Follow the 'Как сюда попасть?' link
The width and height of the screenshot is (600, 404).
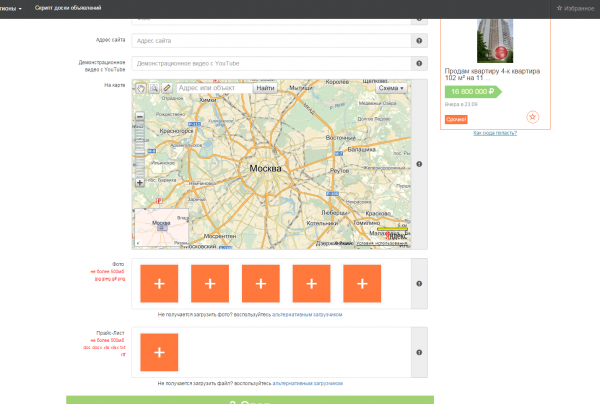coord(495,132)
